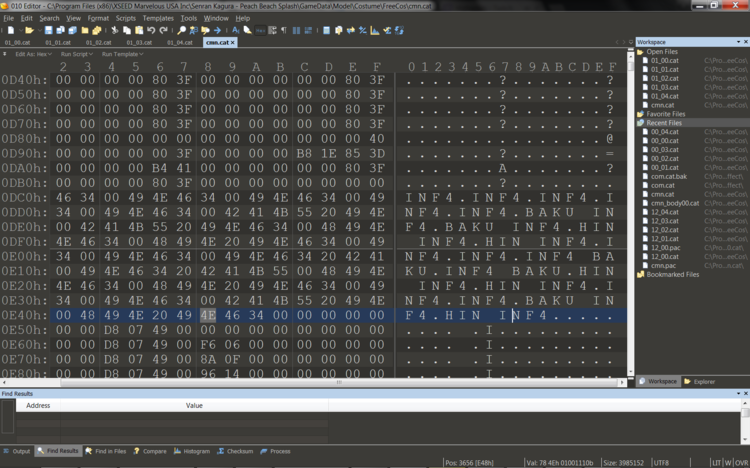
Task: Save the file with the floppy disk icon
Action: (x=48, y=30)
